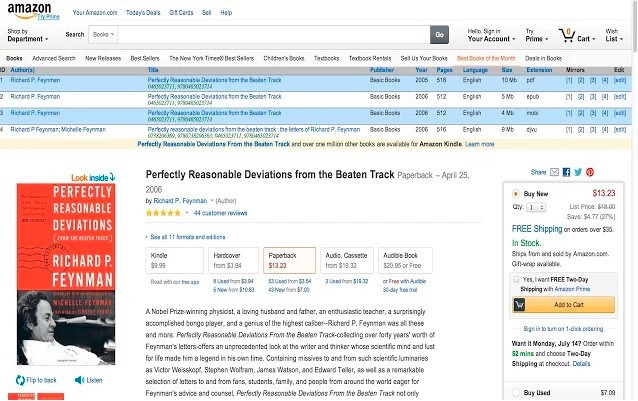Image resolution: width=638 pixels, height=401 pixels.
Task: Click in the search text field
Action: click(274, 35)
